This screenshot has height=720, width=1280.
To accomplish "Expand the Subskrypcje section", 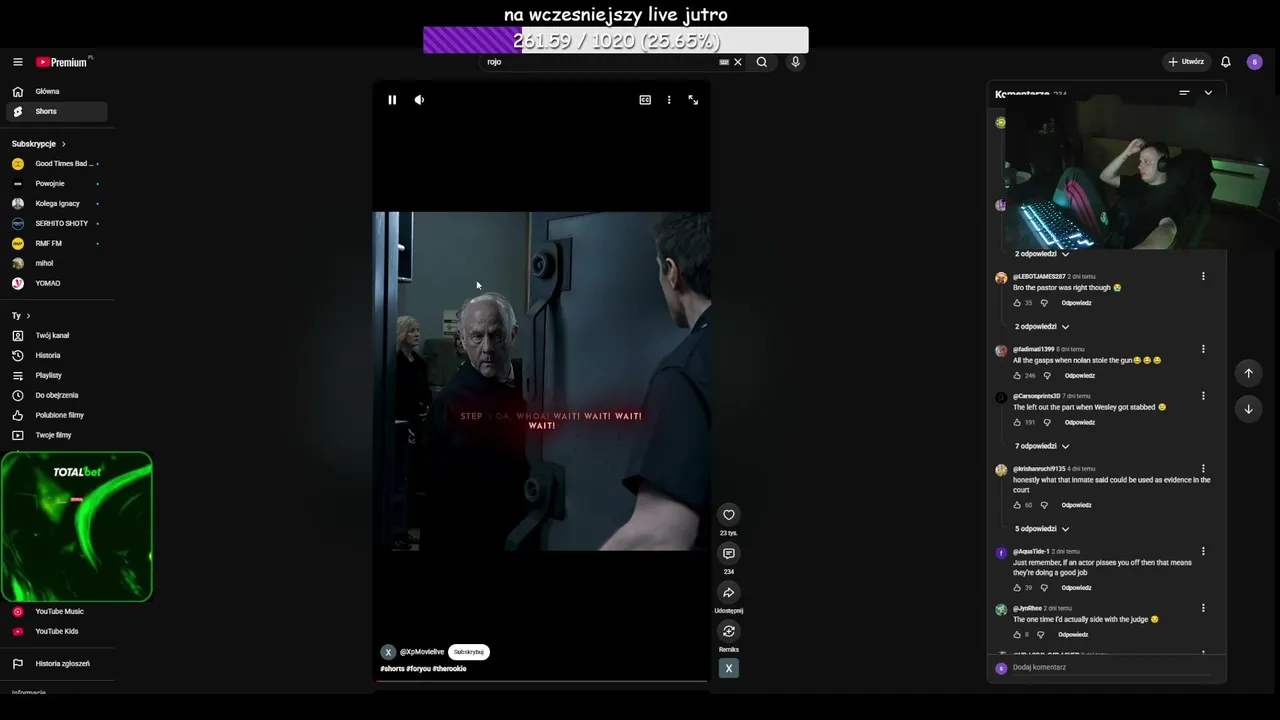I will pyautogui.click(x=39, y=144).
